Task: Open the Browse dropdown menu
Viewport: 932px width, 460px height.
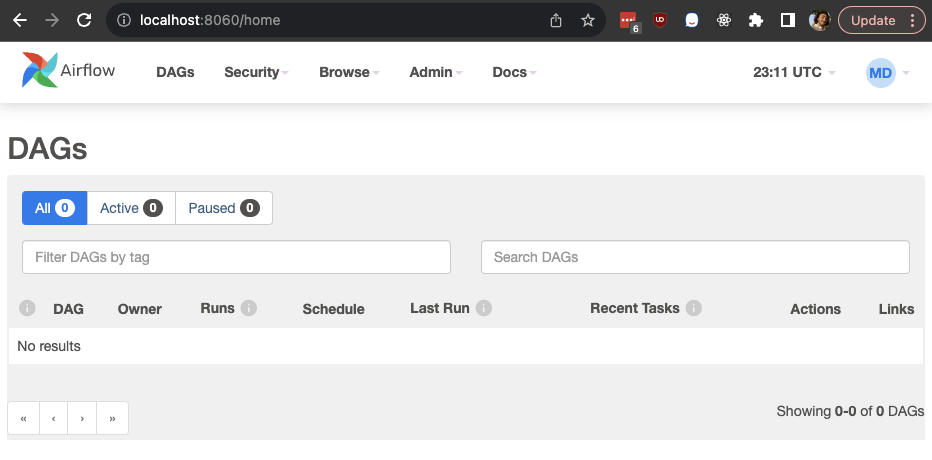Action: coord(349,72)
